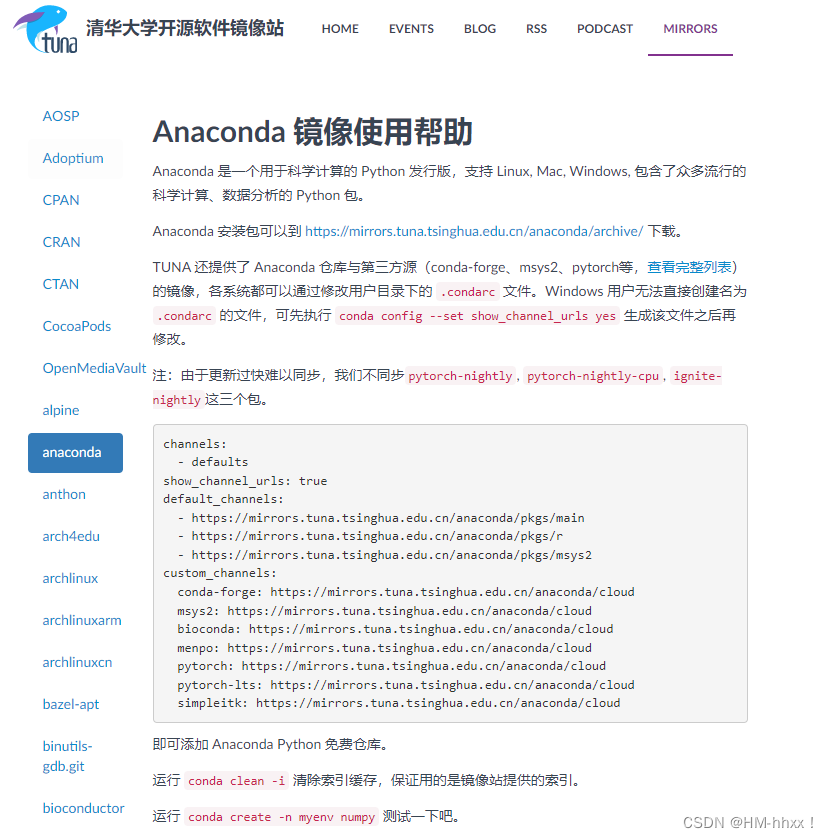Open OpenMediaVault help in sidebar
This screenshot has height=838, width=828.
pos(94,368)
